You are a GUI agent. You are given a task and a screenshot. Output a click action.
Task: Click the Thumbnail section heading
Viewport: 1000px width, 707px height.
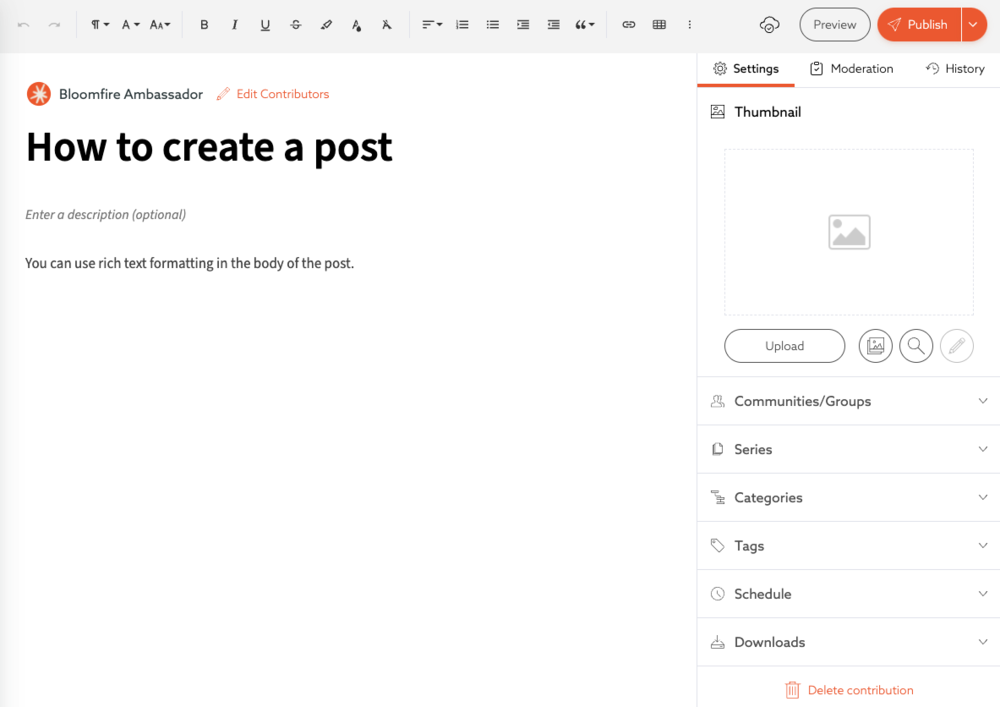click(x=767, y=112)
